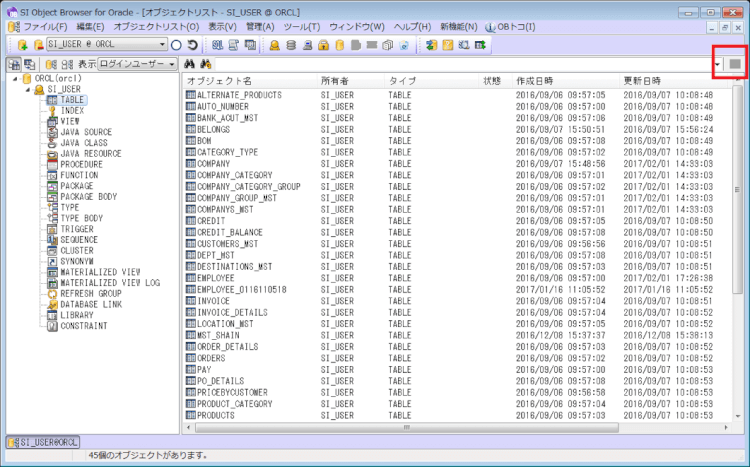
Task: Open the 管理(A) menu
Action: click(260, 27)
